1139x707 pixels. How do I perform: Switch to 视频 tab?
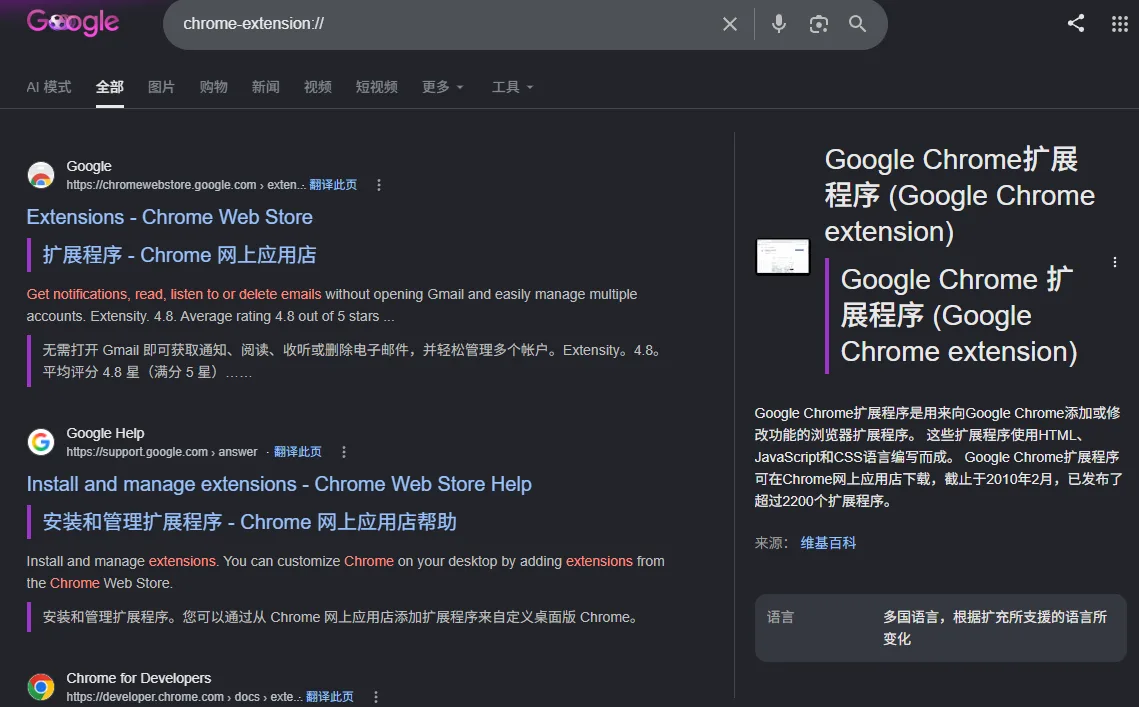coord(317,87)
